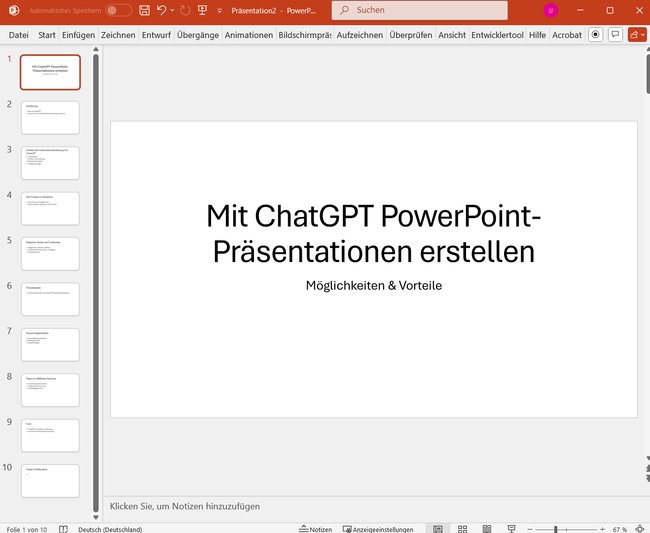Click the thumbnail pane scroll-down arrow
The width and height of the screenshot is (650, 533).
click(96, 517)
